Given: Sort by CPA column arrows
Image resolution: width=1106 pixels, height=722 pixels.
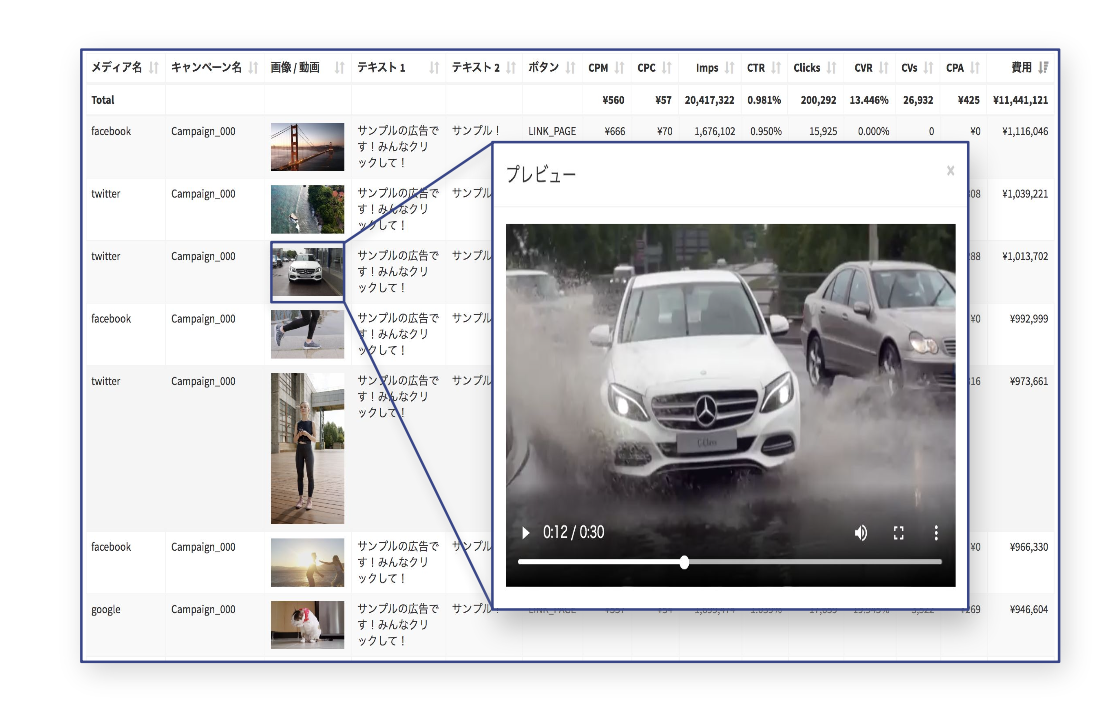Looking at the screenshot, I should [x=975, y=68].
